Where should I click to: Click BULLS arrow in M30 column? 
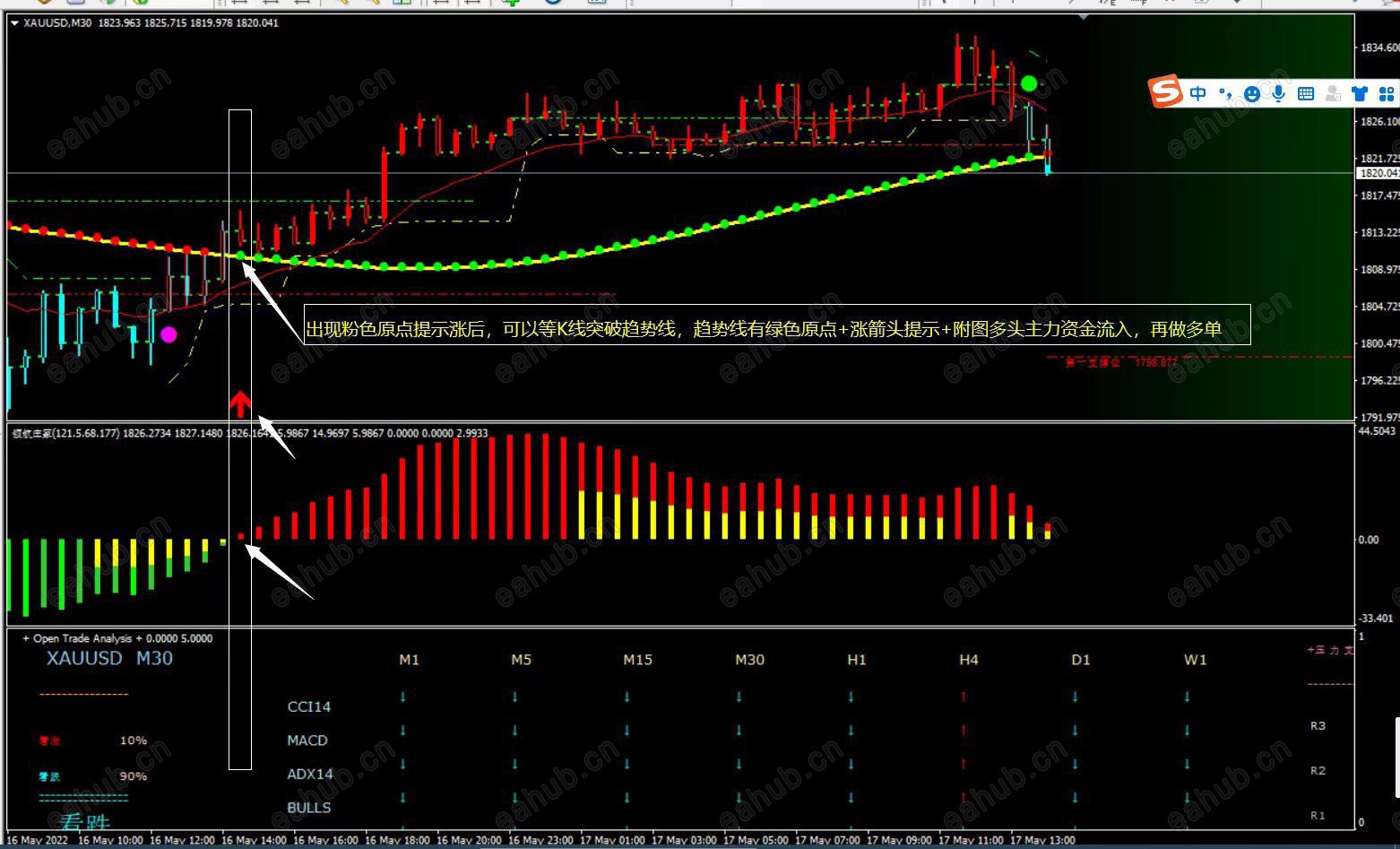point(739,797)
